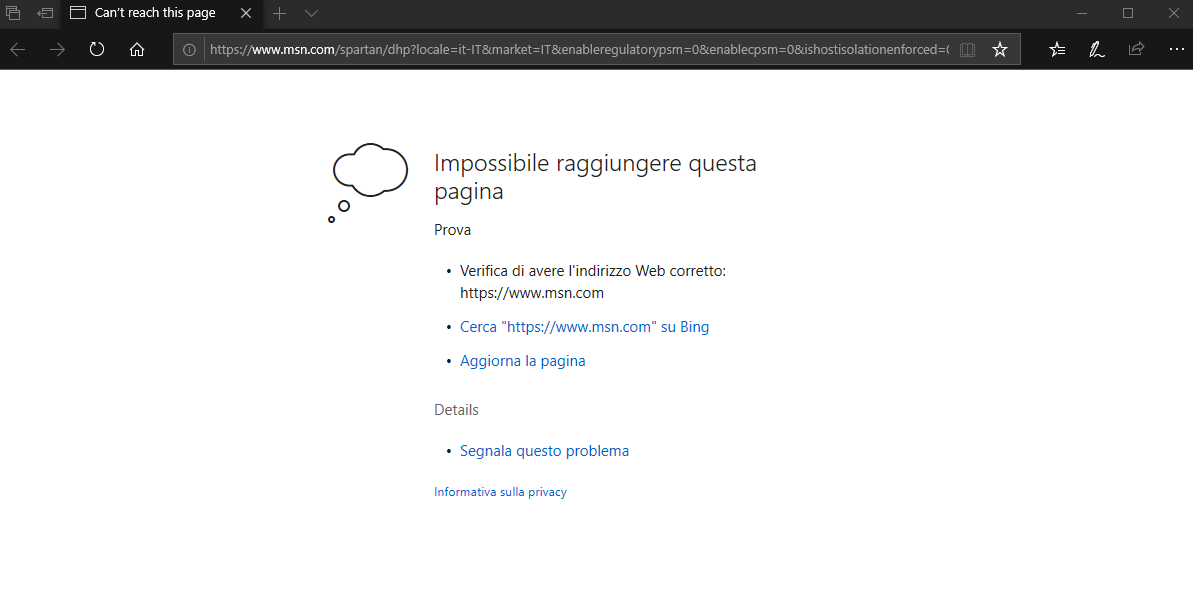1193x605 pixels.
Task: Expand the tab previews chevron
Action: (311, 13)
